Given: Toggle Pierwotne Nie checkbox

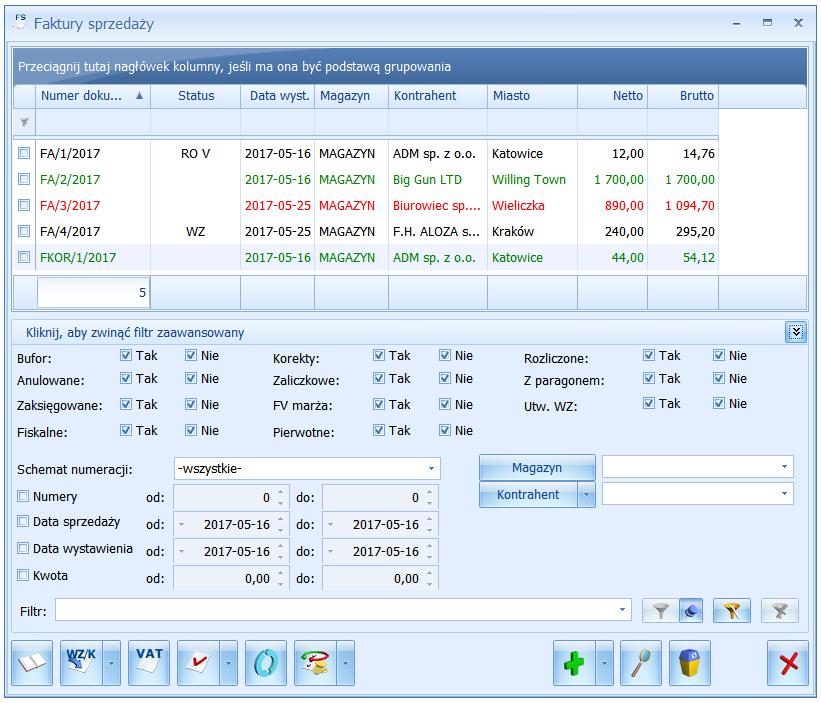Looking at the screenshot, I should (x=445, y=430).
